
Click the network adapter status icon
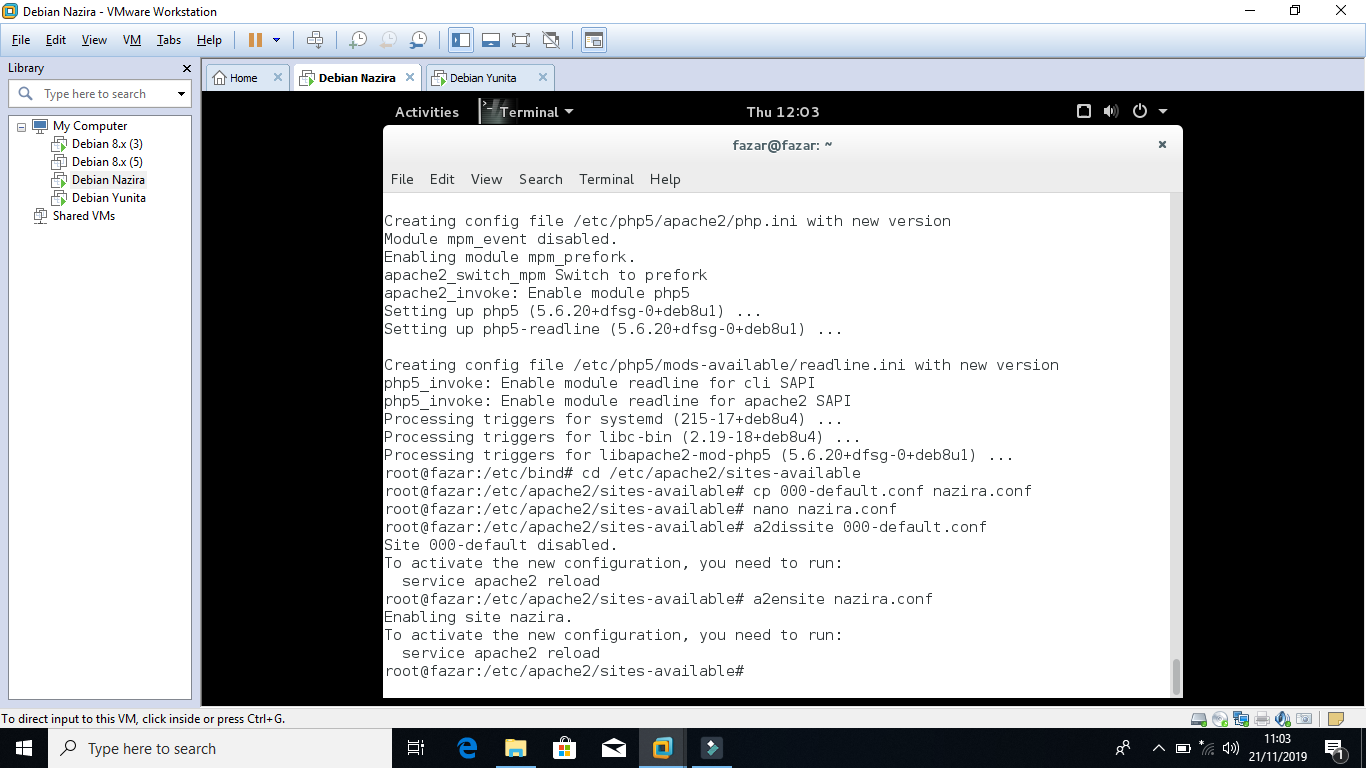(1241, 719)
